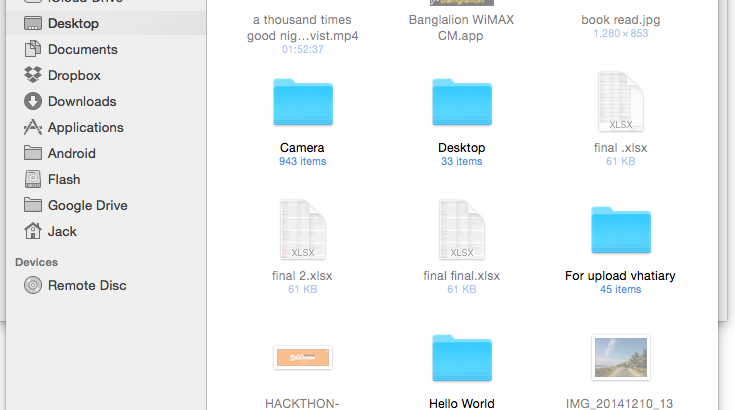The image size is (735, 410).
Task: Click the book read.jpg file label
Action: pos(620,20)
